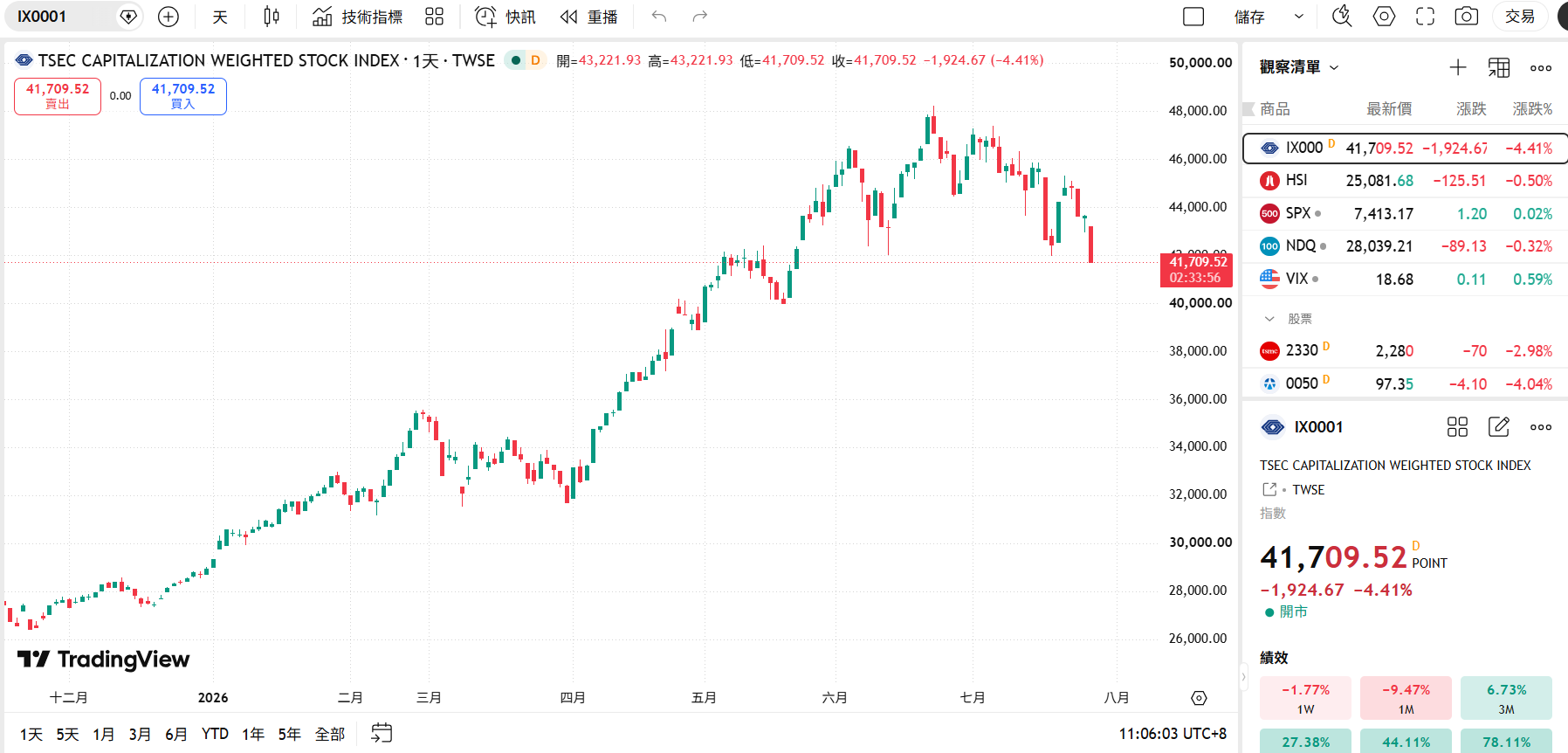Enter fullscreen chart mode
The image size is (1568, 753).
tap(1425, 17)
